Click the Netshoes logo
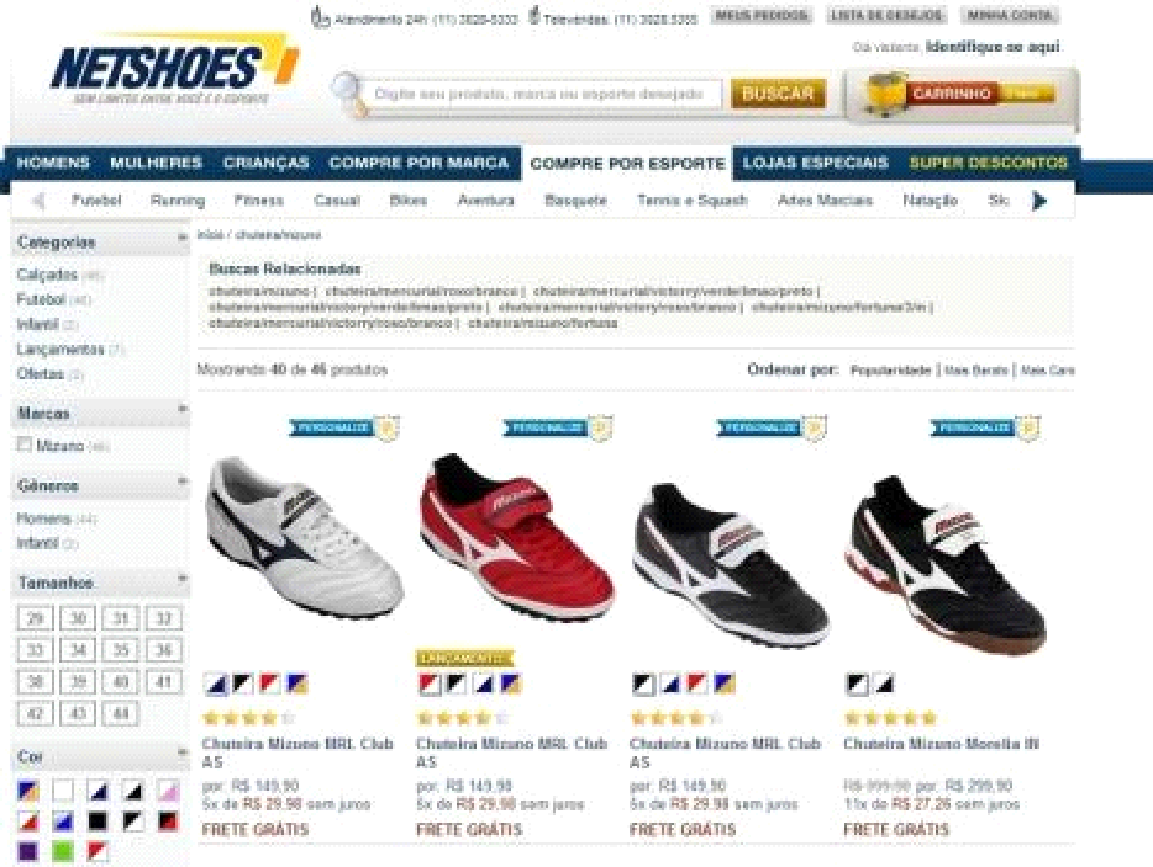Viewport: 1153px width, 867px height. click(175, 68)
